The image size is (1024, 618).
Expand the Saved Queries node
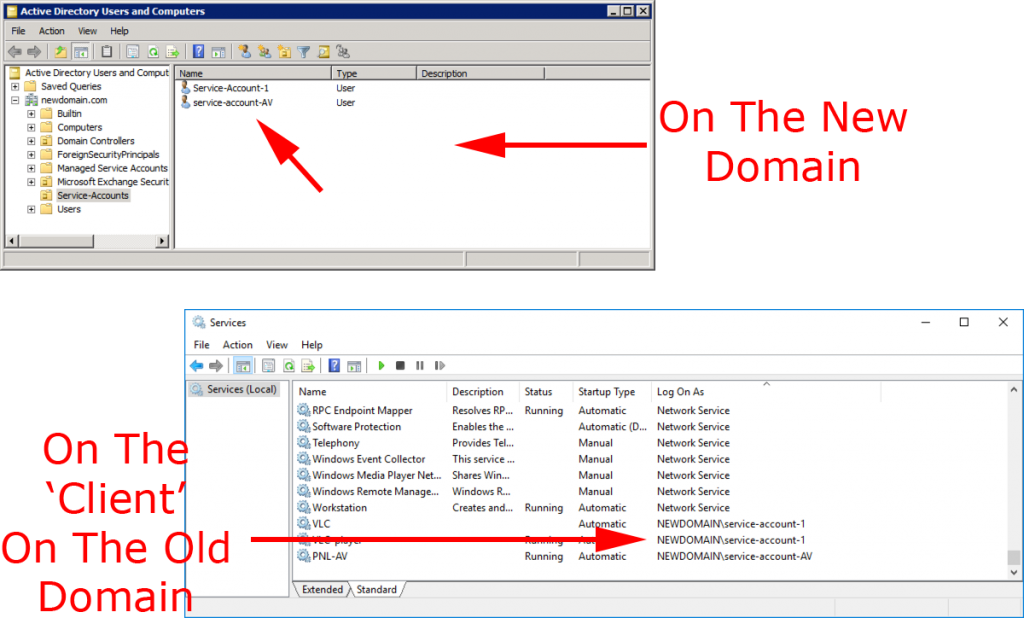point(15,86)
